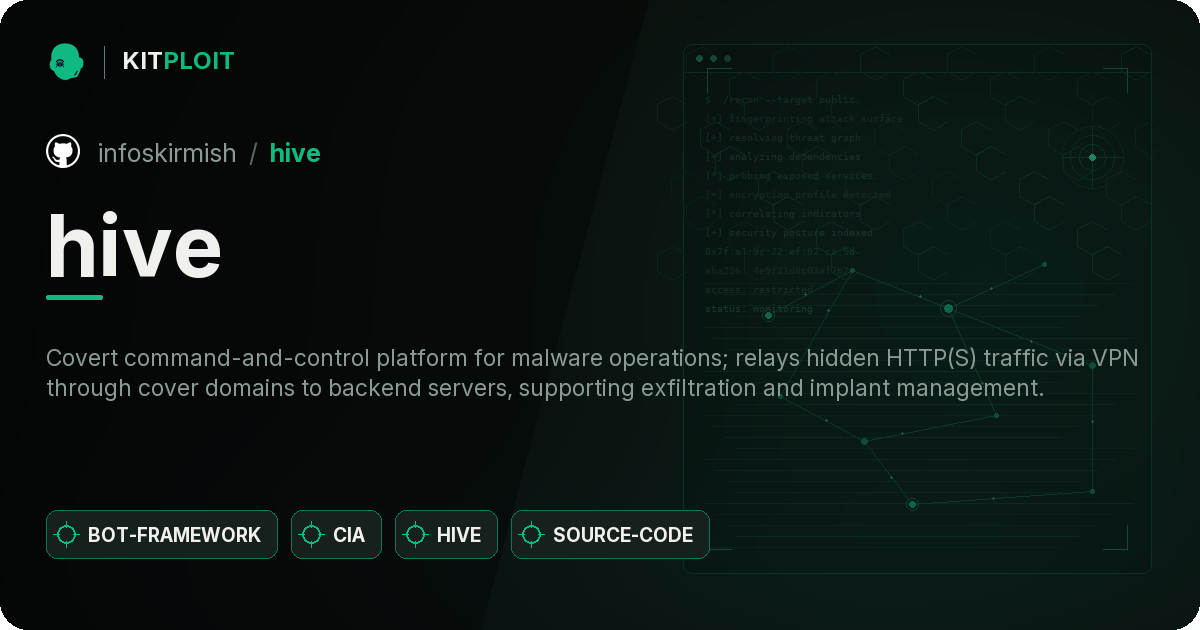Viewport: 1200px width, 630px height.
Task: Click the KITPLOIT brand name text
Action: click(x=178, y=61)
